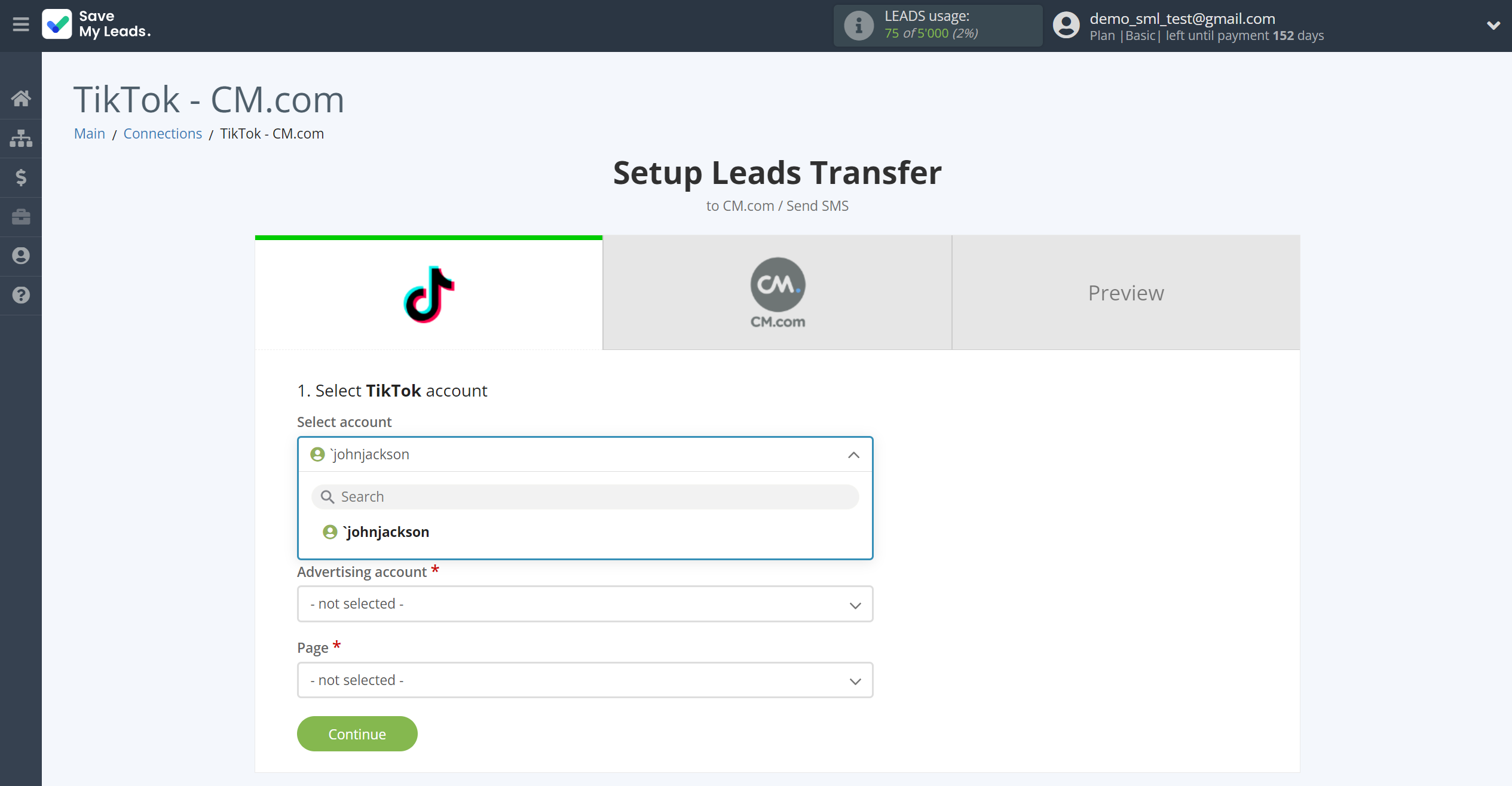Click the Preview tab
1512x786 pixels.
tap(1126, 292)
